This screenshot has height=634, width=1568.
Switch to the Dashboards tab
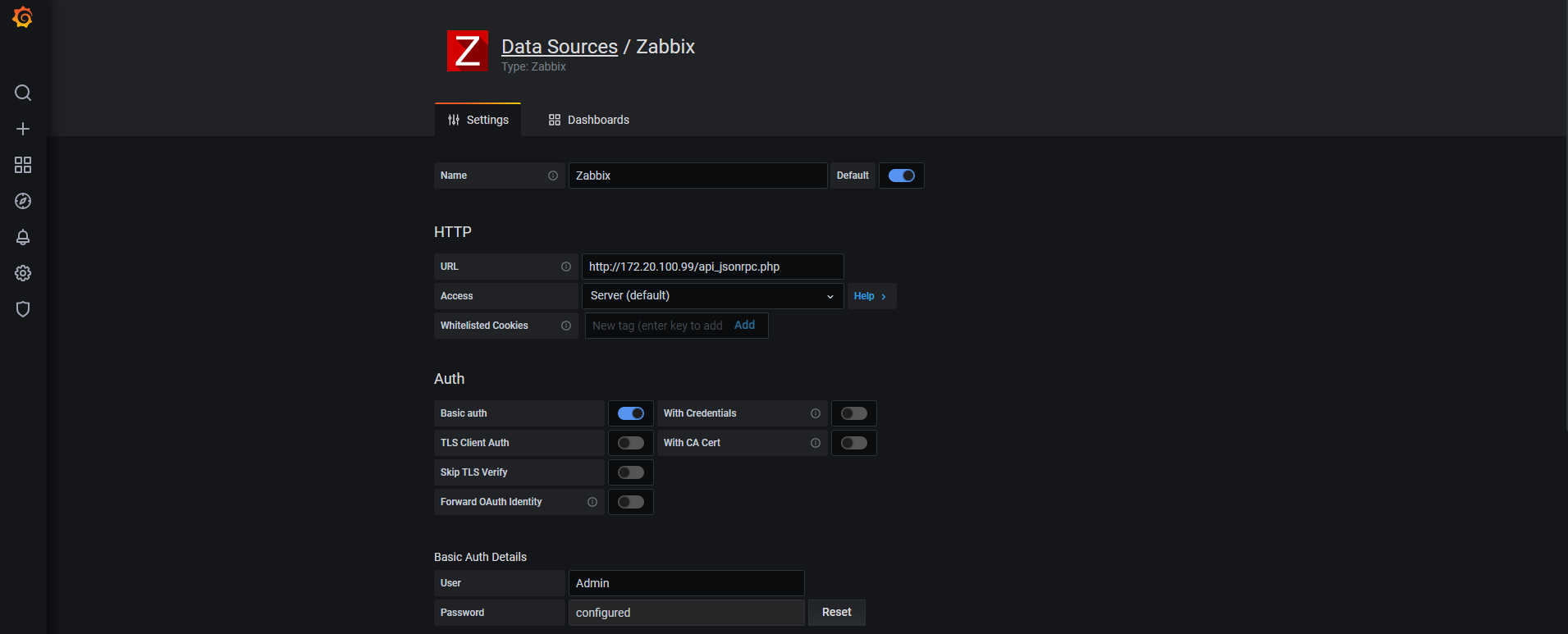pyautogui.click(x=589, y=120)
